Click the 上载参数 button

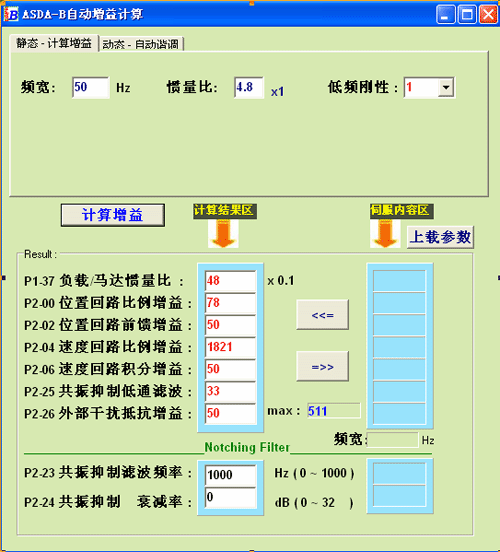click(440, 237)
